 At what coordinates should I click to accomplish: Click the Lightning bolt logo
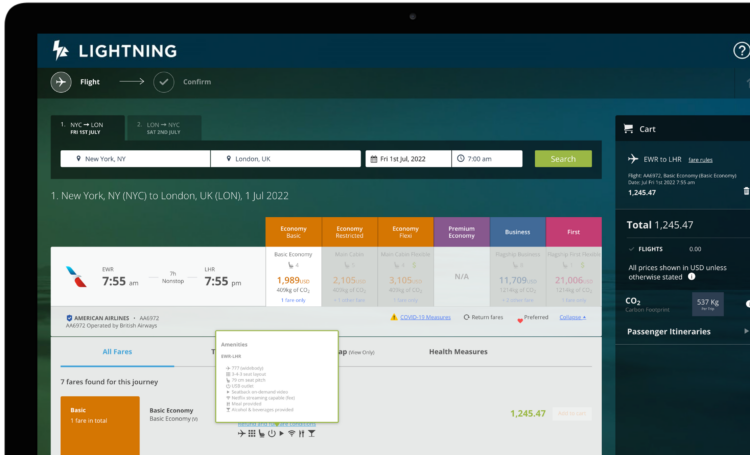60,50
